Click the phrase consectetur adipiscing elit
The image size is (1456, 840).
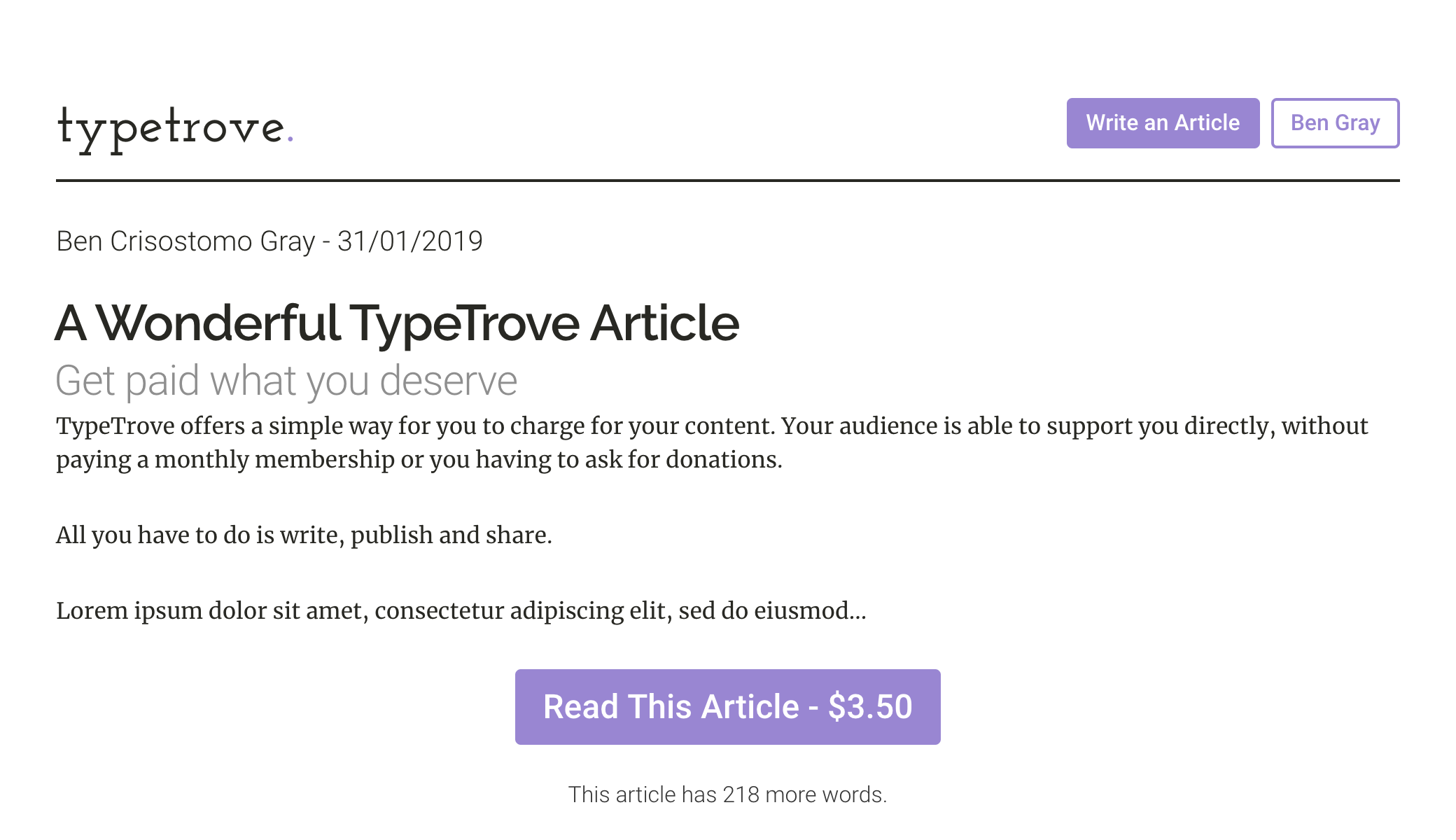point(519,611)
